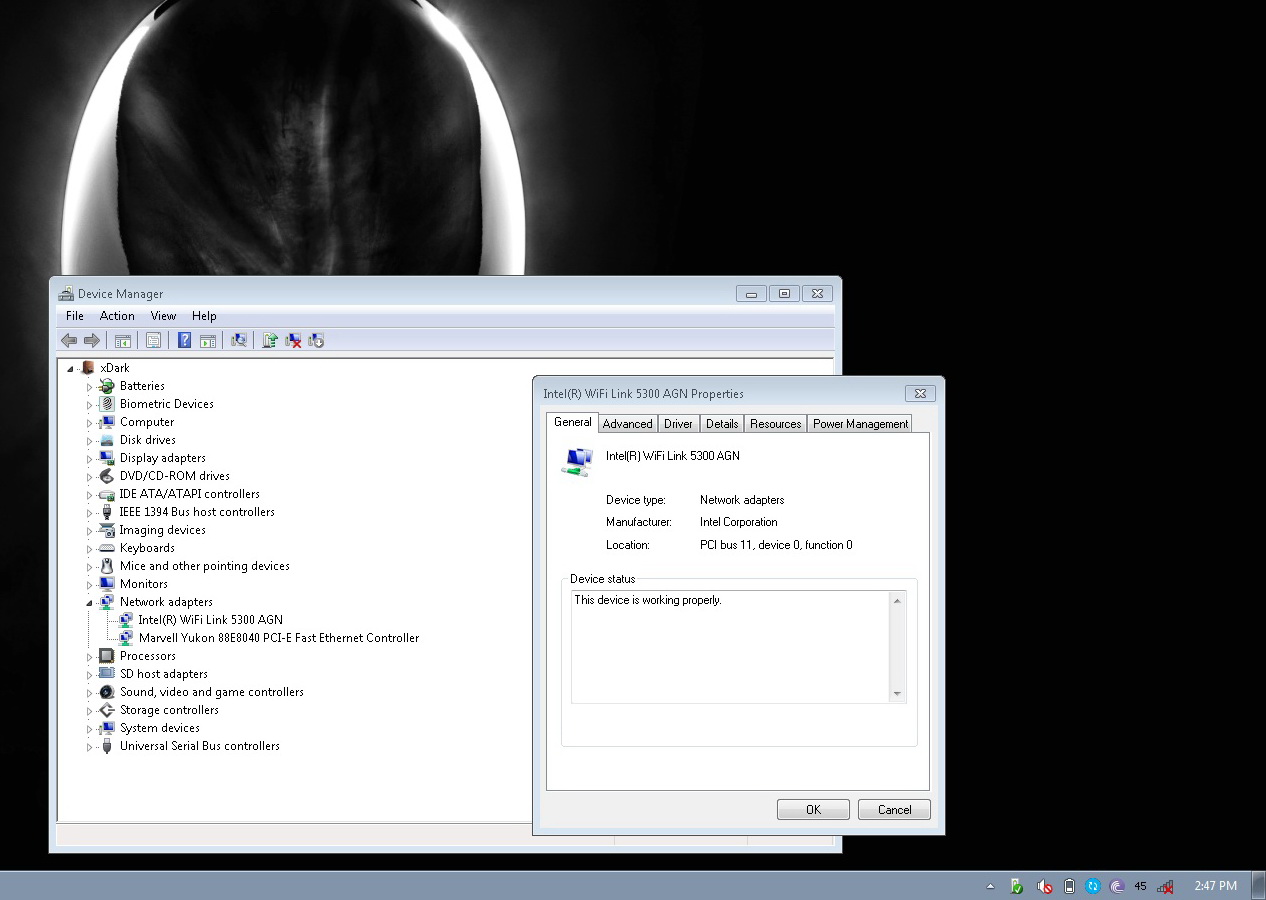Click Cancel in the WiFi Link Properties dialog
This screenshot has width=1266, height=900.
(x=894, y=810)
